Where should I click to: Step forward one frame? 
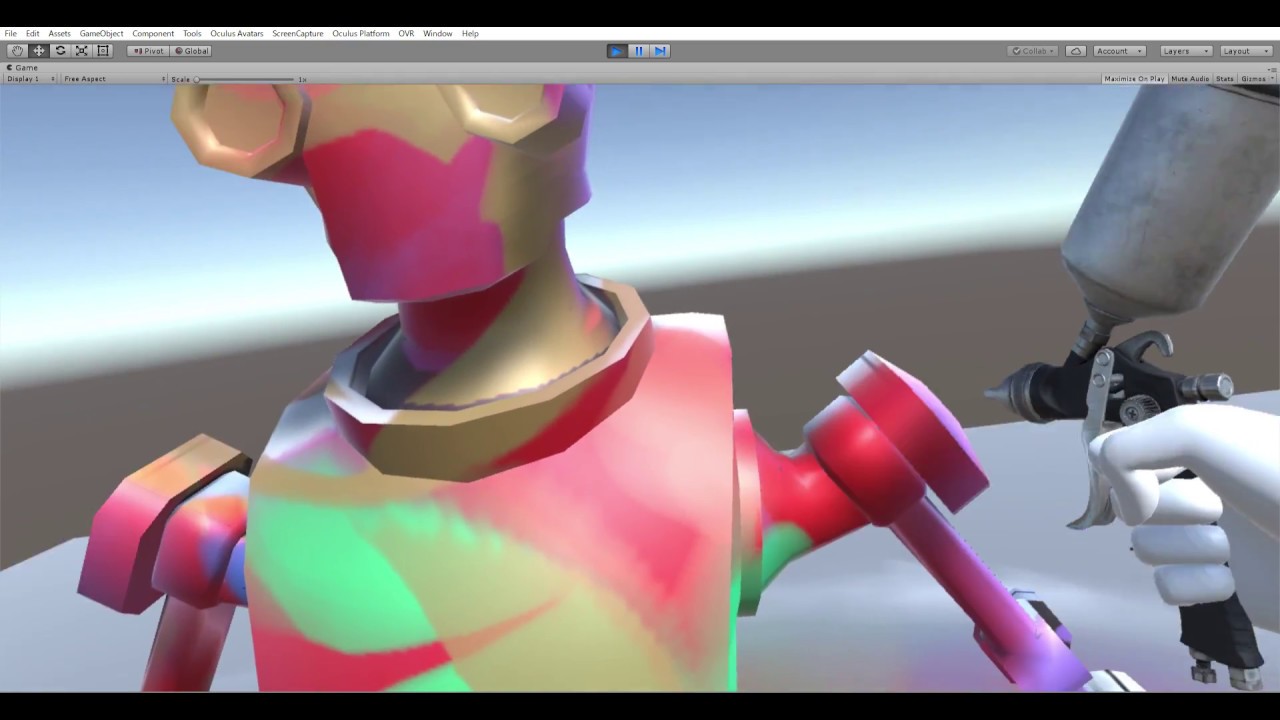click(660, 51)
